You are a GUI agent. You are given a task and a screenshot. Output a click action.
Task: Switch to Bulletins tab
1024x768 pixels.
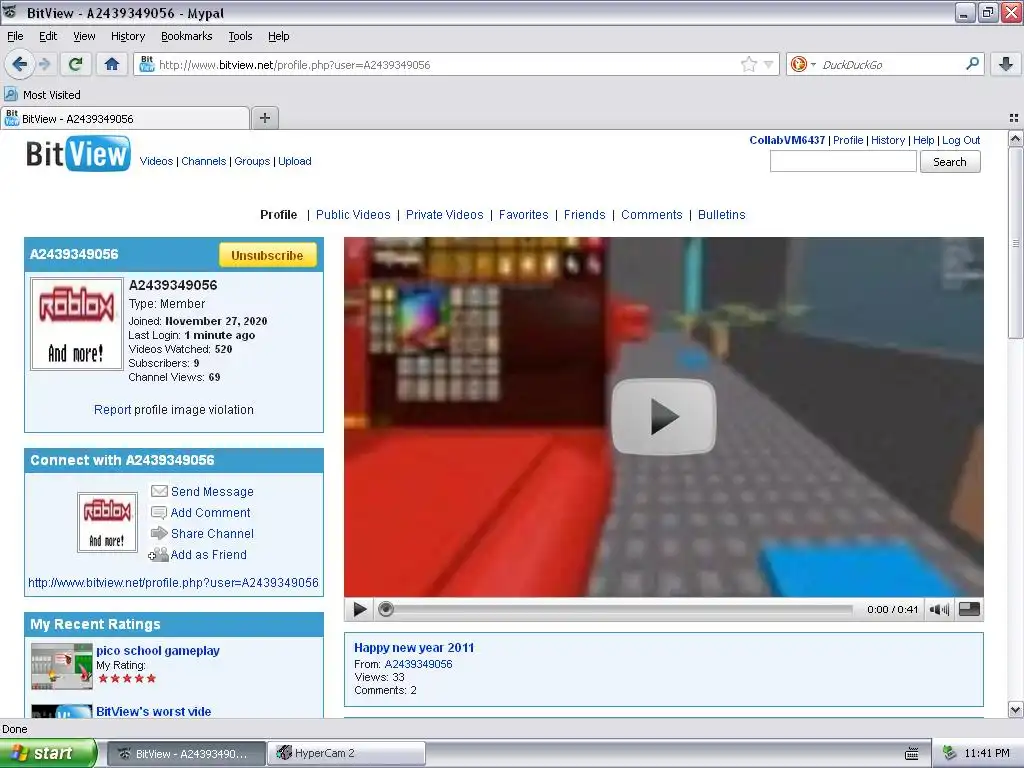pyautogui.click(x=722, y=215)
